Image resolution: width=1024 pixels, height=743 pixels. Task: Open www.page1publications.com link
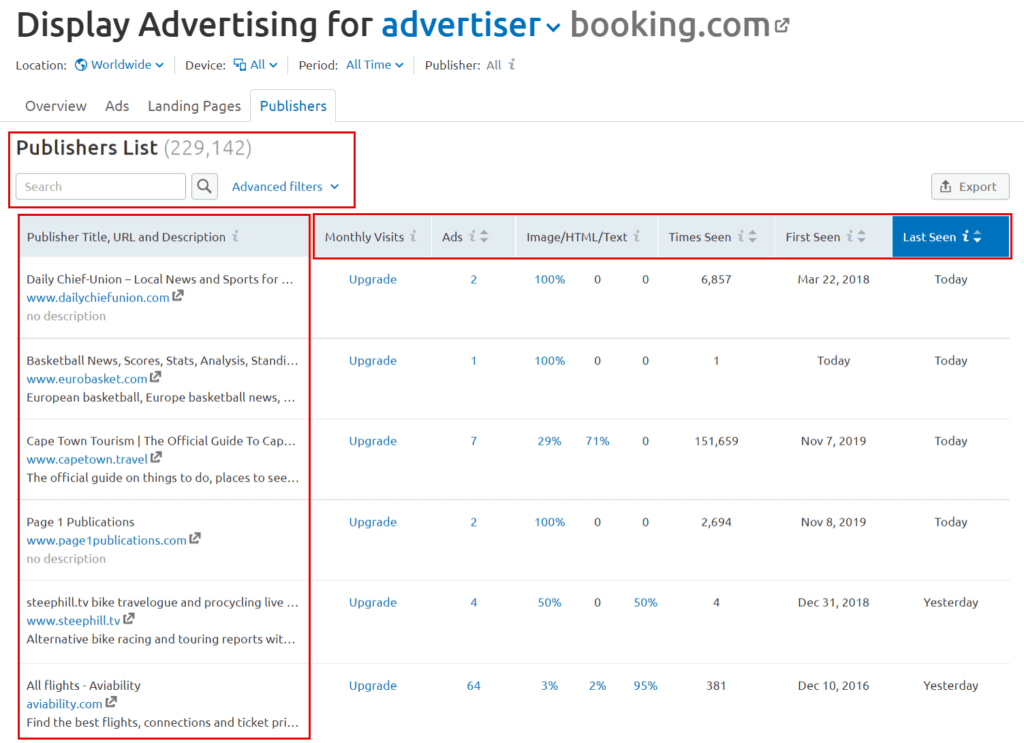point(106,541)
